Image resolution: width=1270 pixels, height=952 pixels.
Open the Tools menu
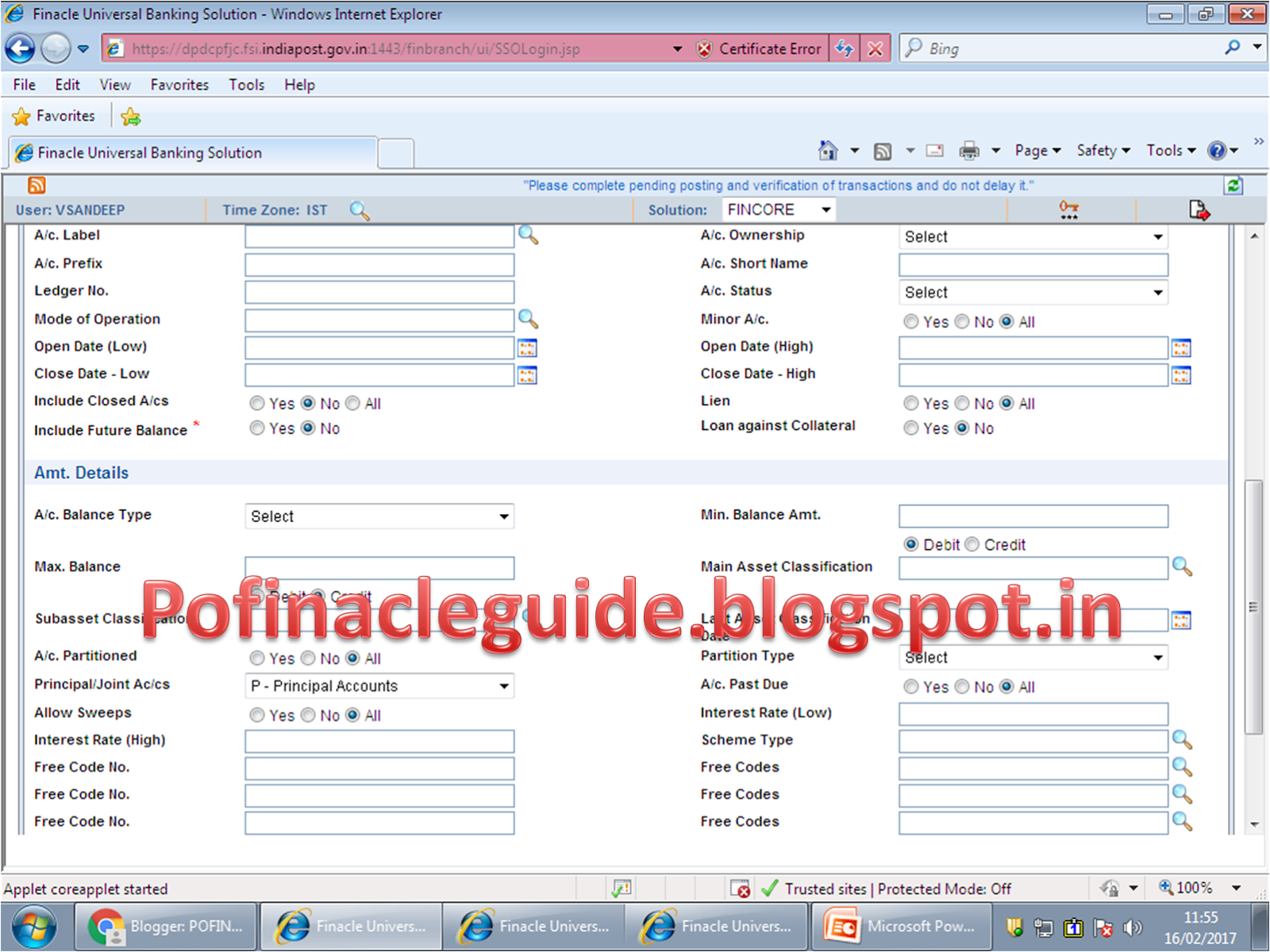246,85
